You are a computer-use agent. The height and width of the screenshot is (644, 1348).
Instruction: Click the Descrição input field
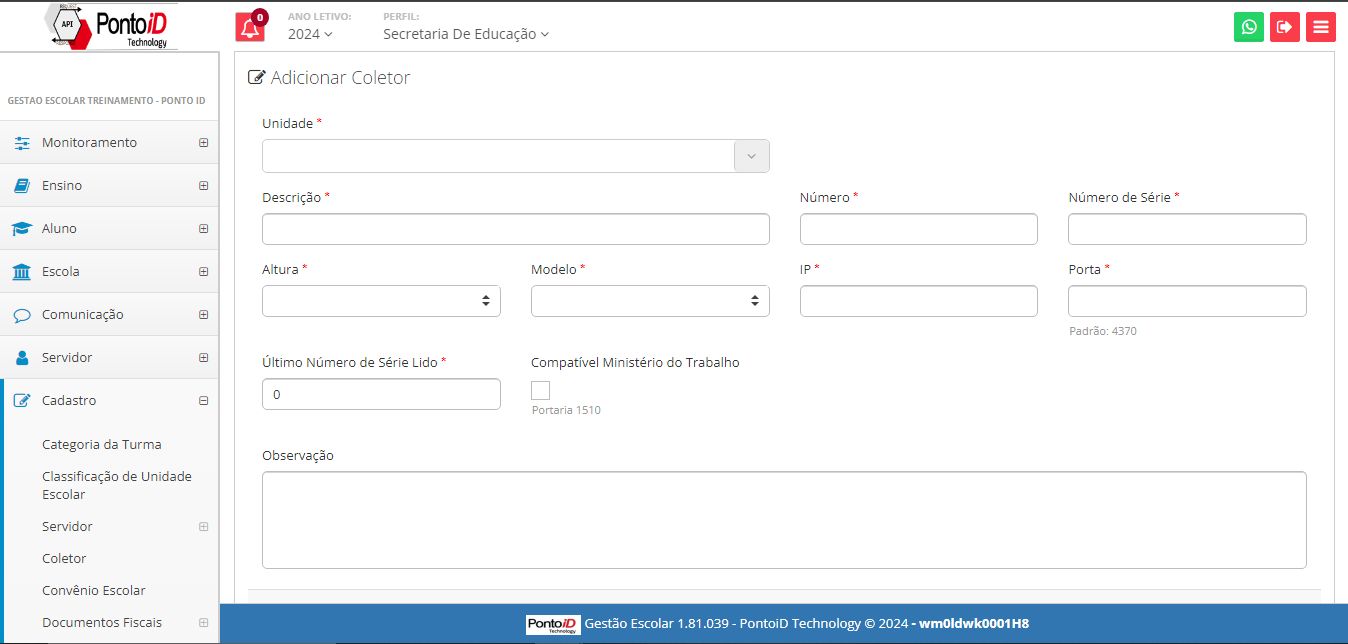[516, 229]
